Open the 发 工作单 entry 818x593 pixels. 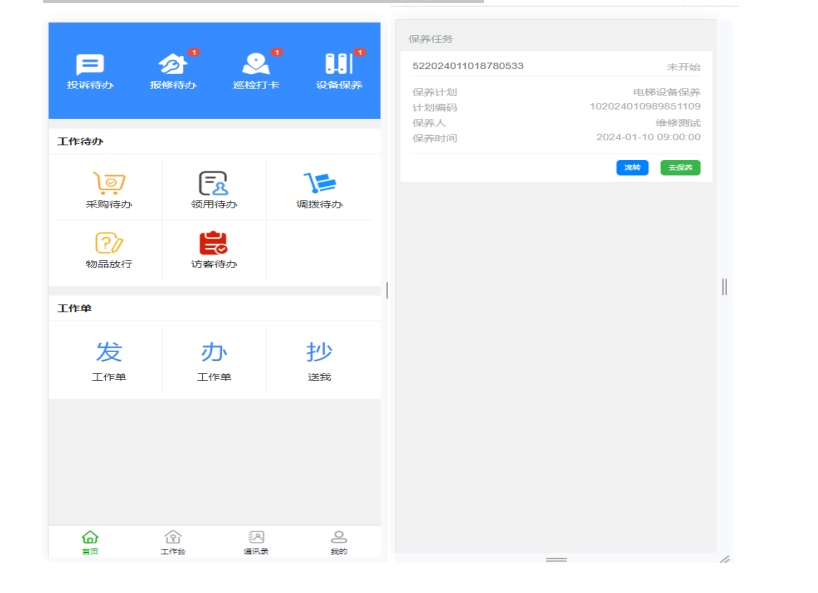109,361
